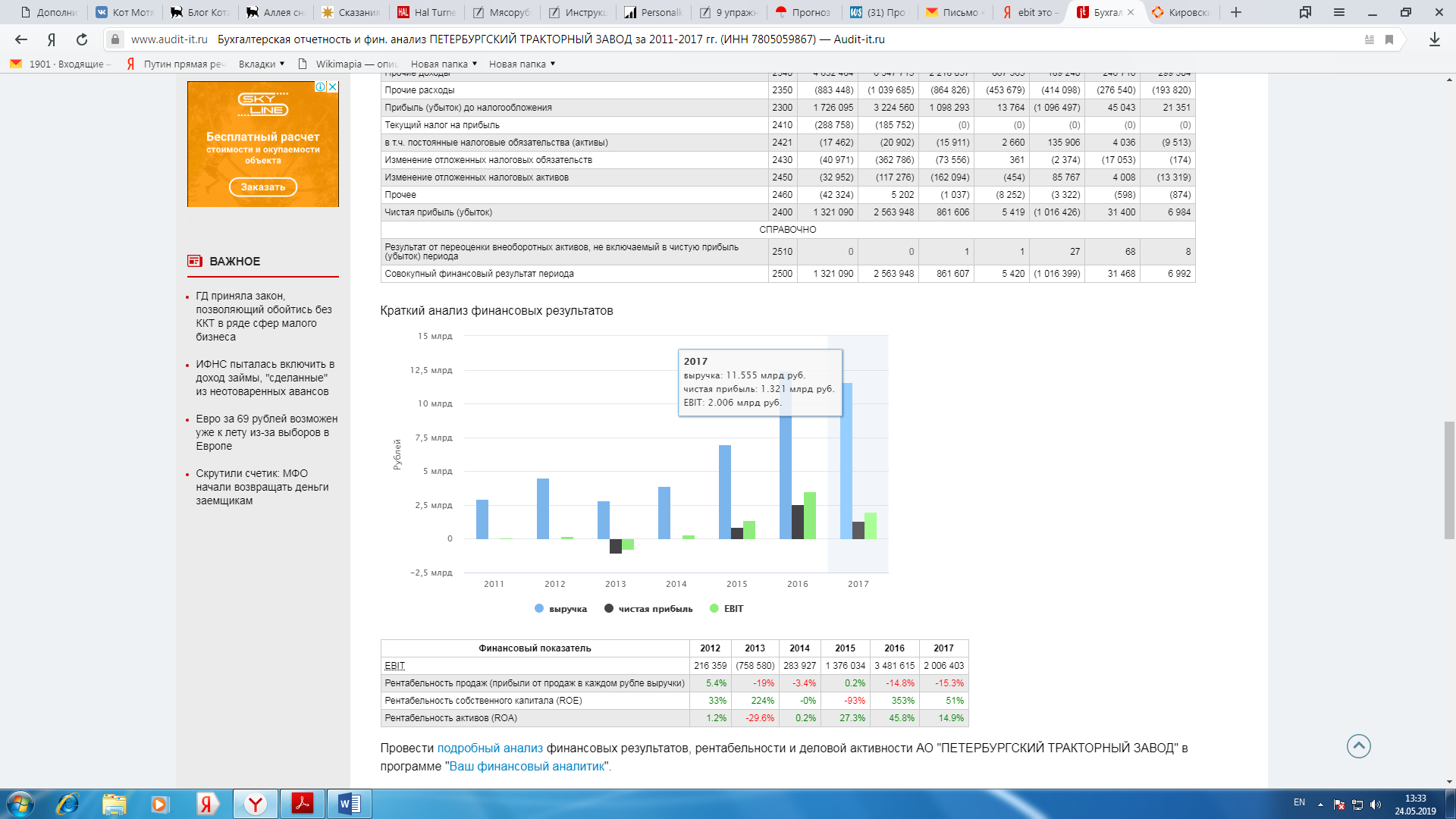Open the site security padlock icon
This screenshot has width=1456, height=819.
point(115,39)
